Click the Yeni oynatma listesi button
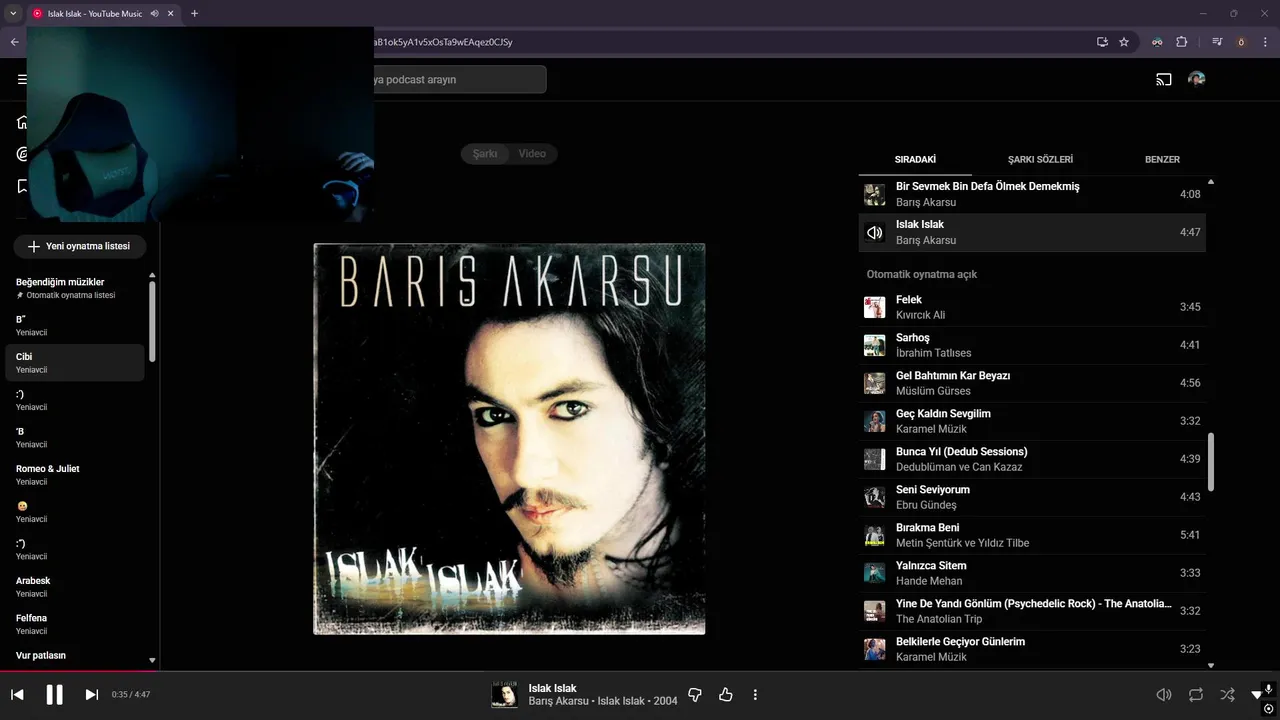Screen dimensions: 1280x720 tap(79, 246)
